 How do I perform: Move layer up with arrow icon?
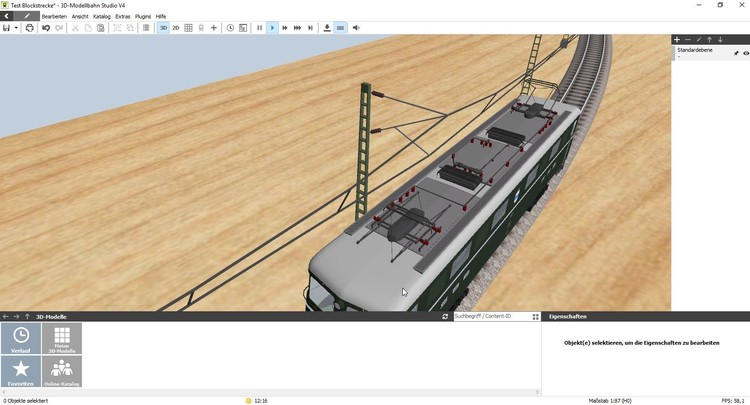(x=709, y=40)
